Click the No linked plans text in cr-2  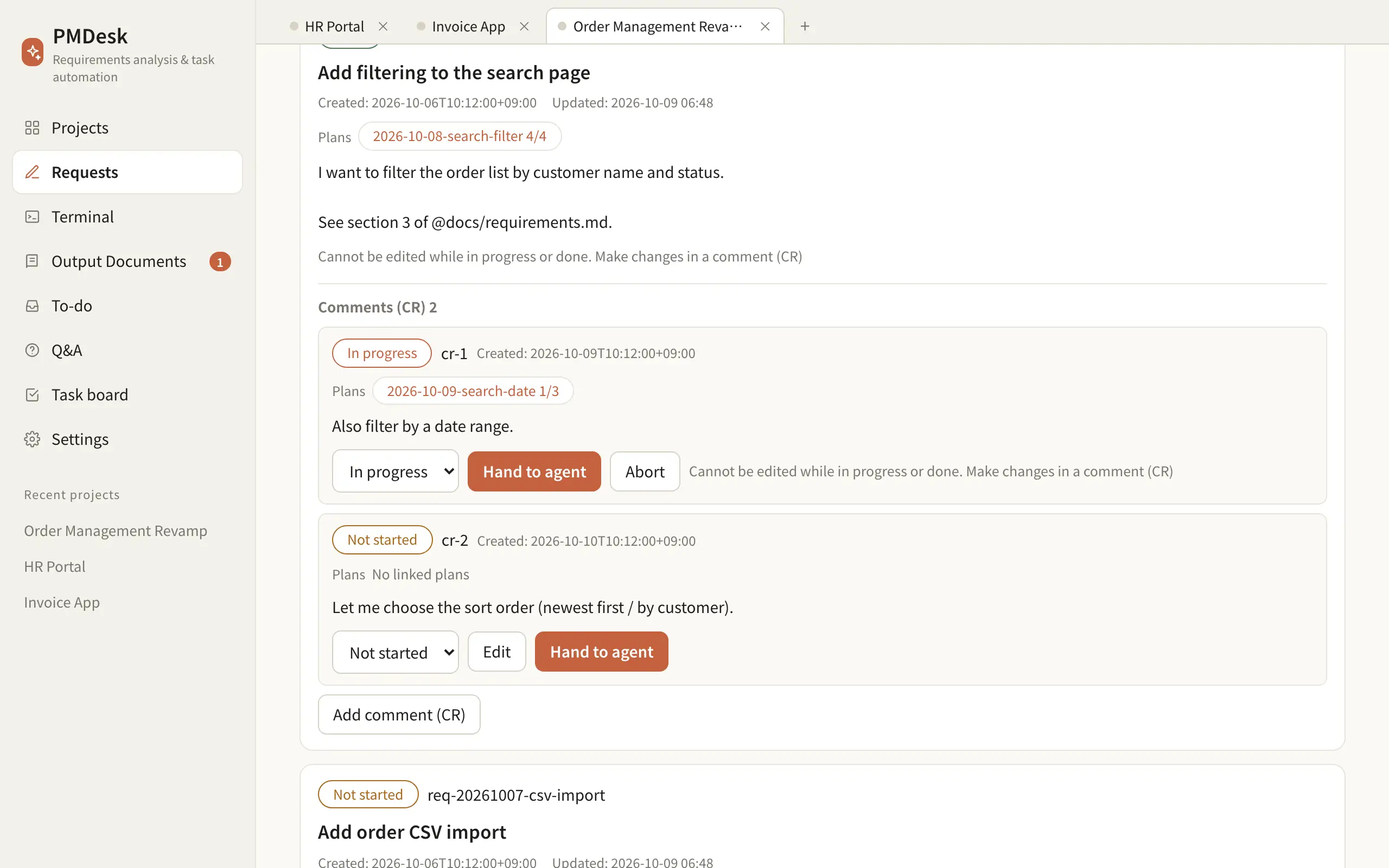pyautogui.click(x=420, y=574)
